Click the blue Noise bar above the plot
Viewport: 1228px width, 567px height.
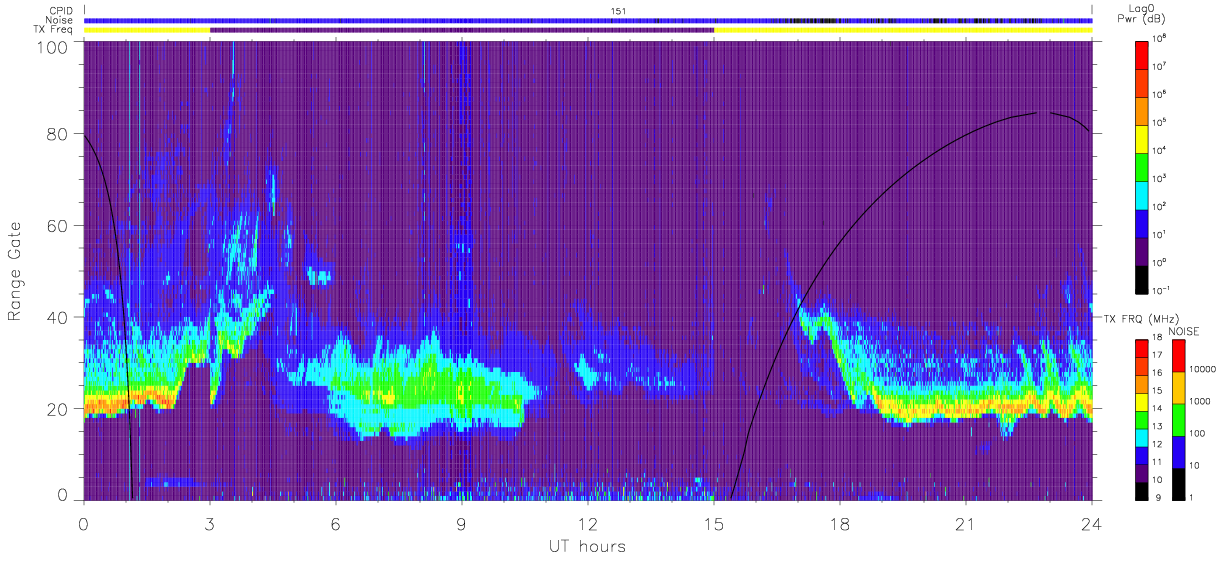pos(588,20)
